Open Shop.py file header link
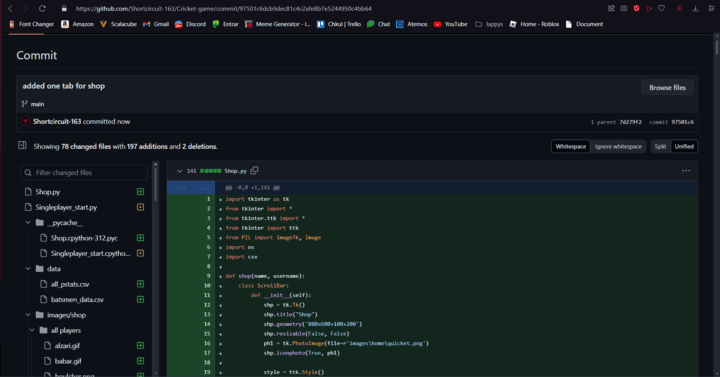The height and width of the screenshot is (377, 720). (x=235, y=171)
